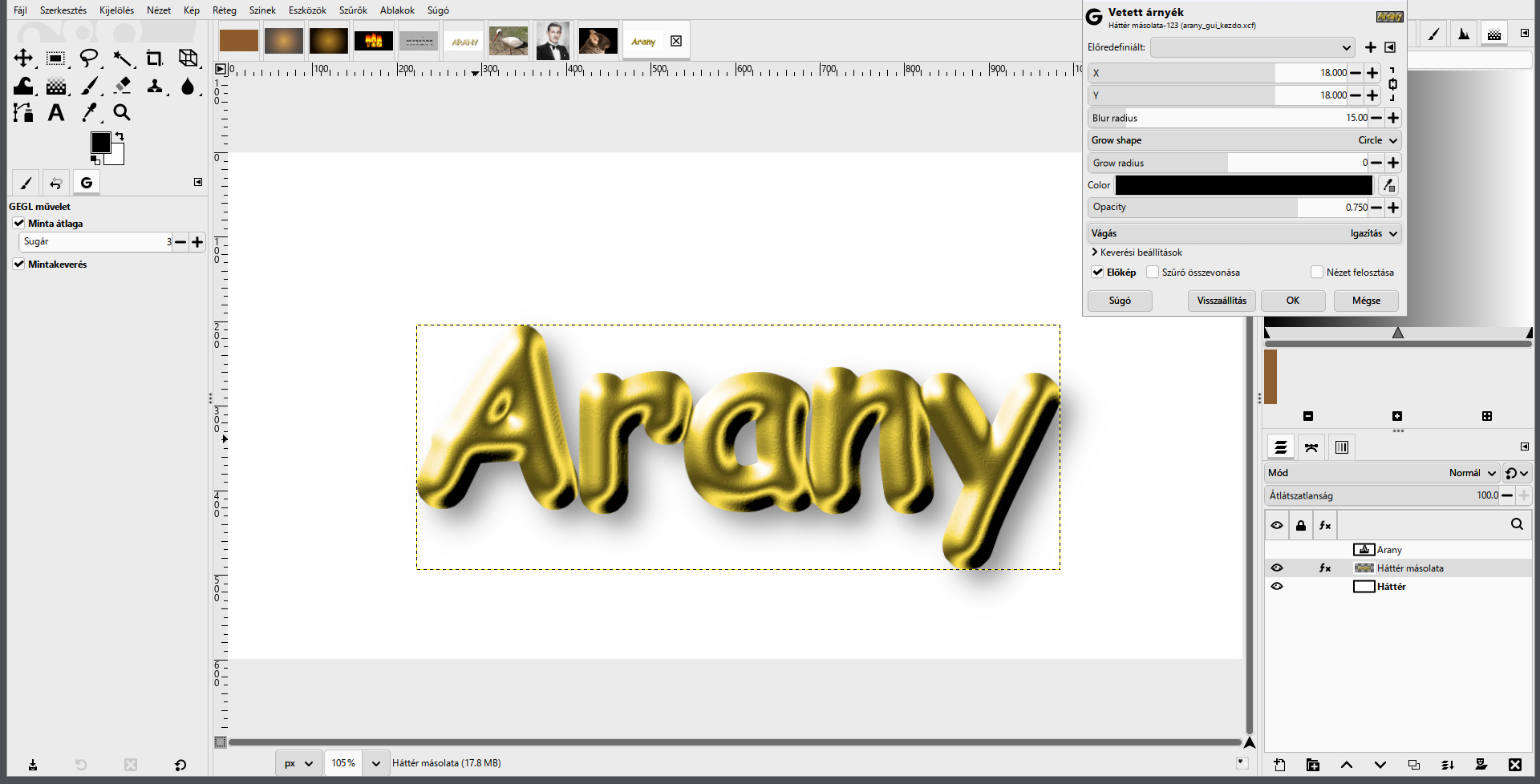This screenshot has width=1540, height=784.
Task: Select the Eraser tool
Action: [122, 86]
